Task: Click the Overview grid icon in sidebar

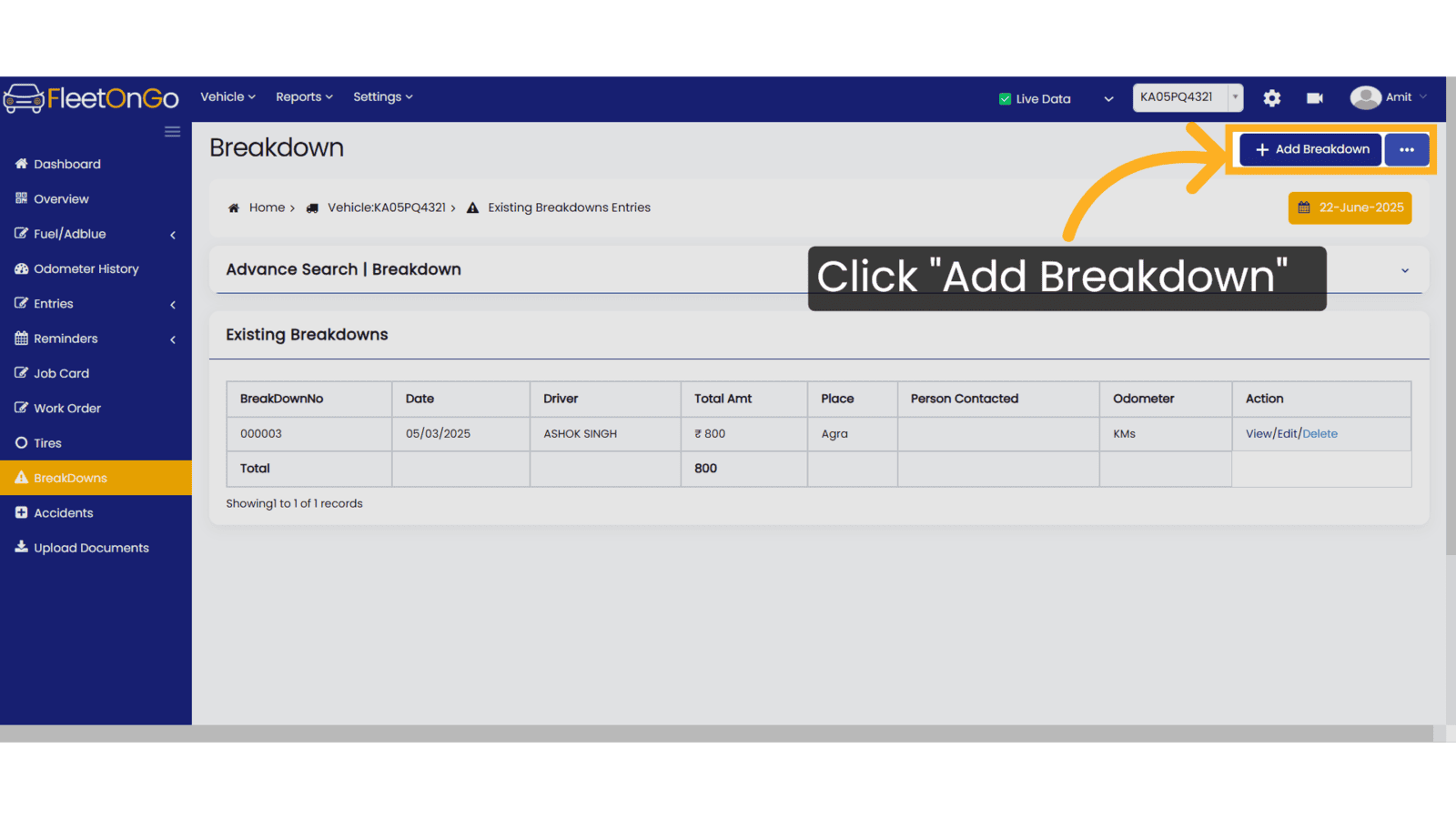Action: 21,198
